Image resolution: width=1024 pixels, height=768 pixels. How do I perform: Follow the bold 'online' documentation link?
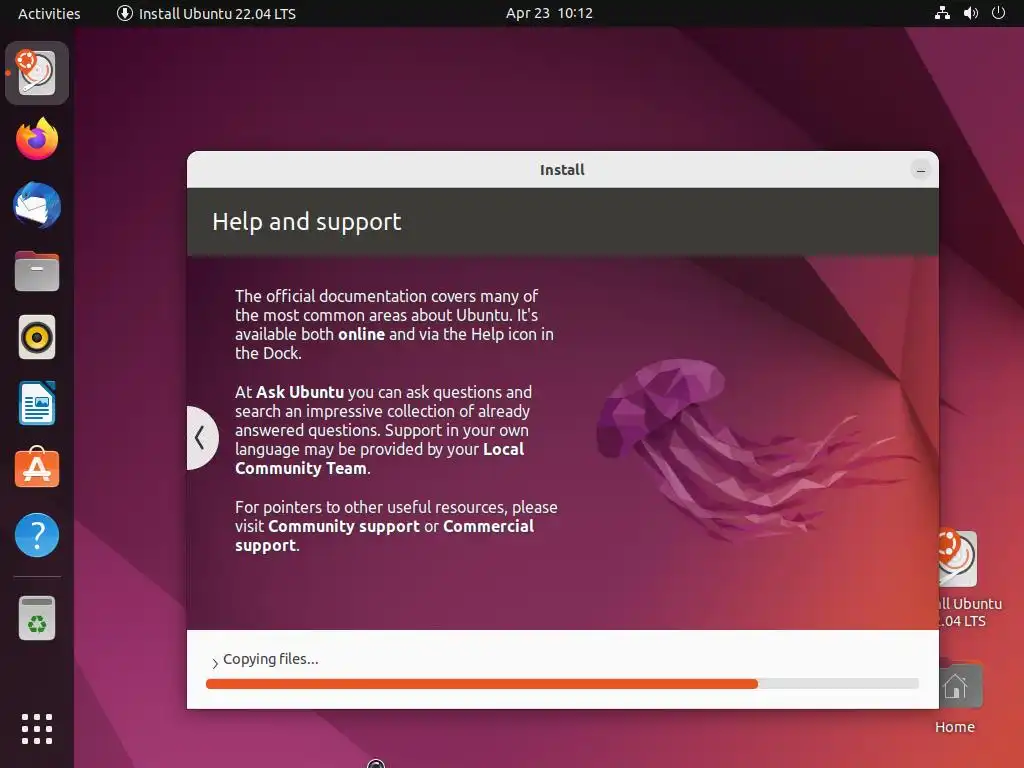point(361,334)
